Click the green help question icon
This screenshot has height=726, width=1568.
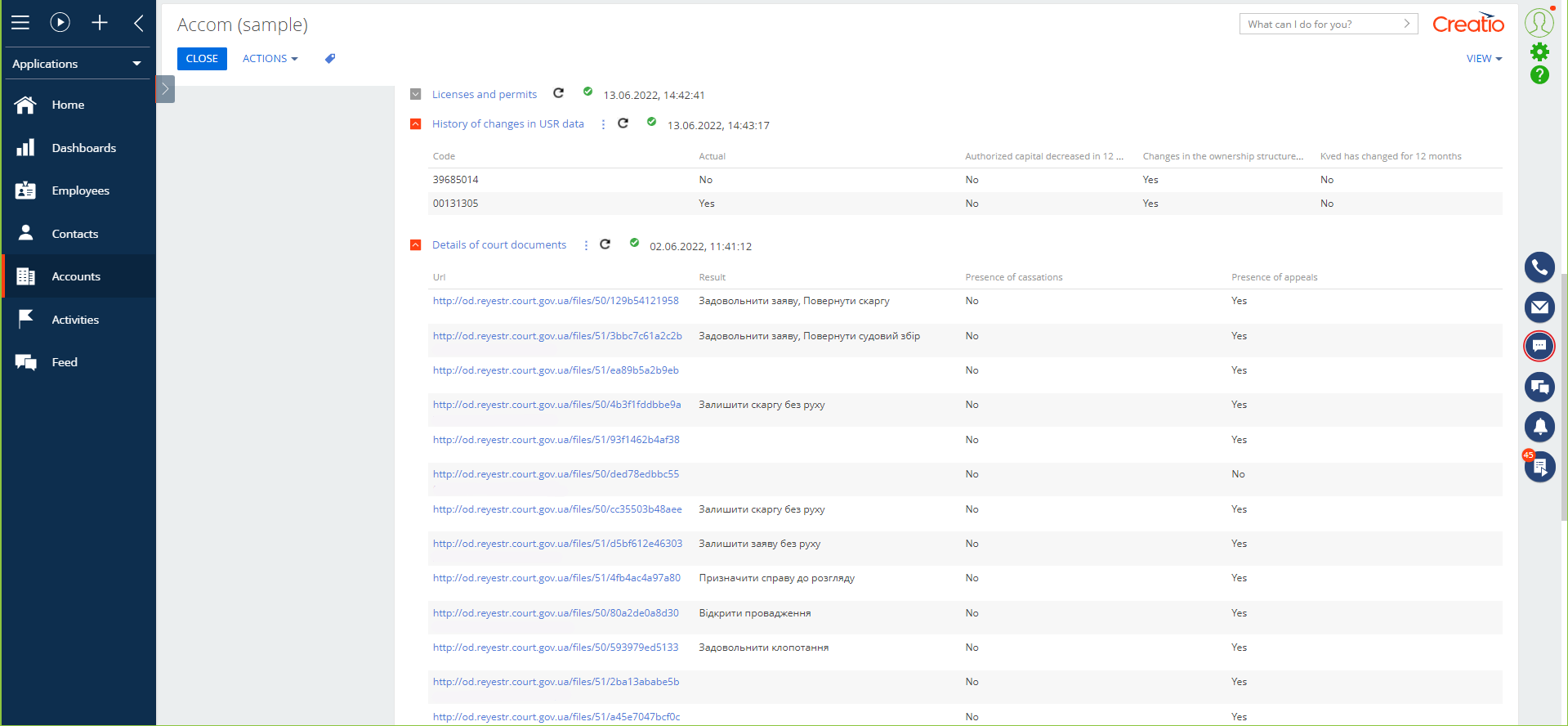point(1539,75)
